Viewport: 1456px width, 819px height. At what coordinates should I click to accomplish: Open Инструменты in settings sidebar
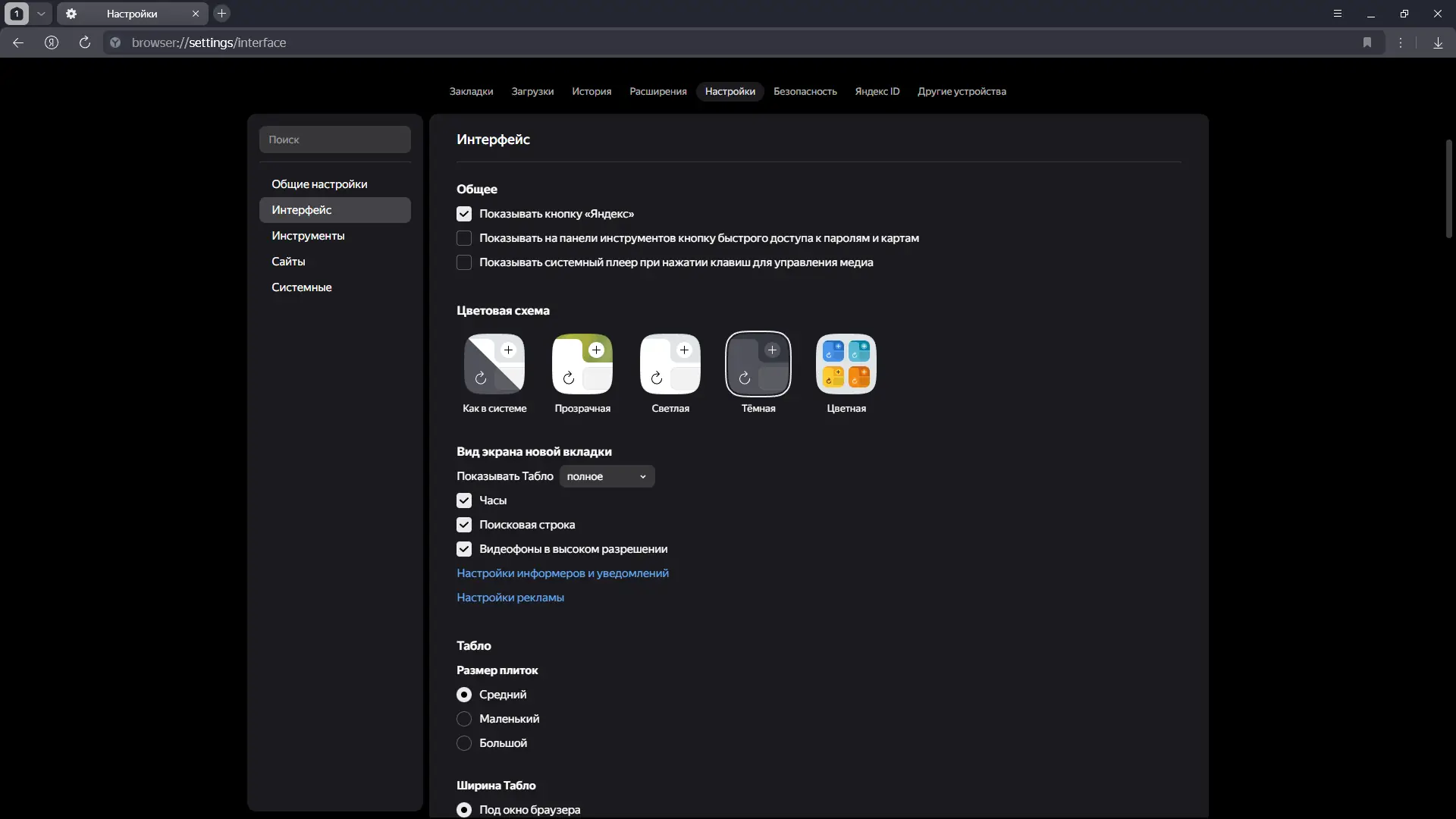pos(308,236)
